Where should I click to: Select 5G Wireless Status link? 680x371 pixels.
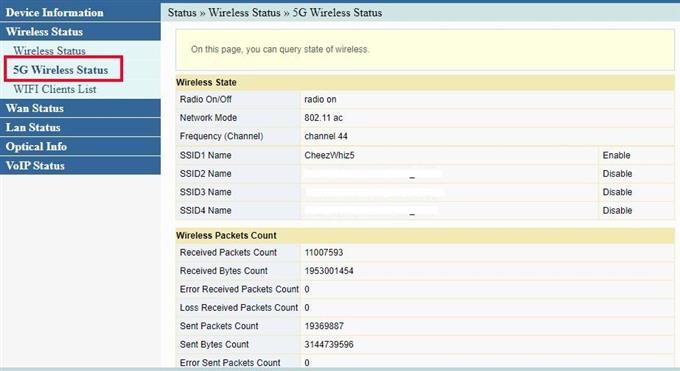[x=61, y=70]
